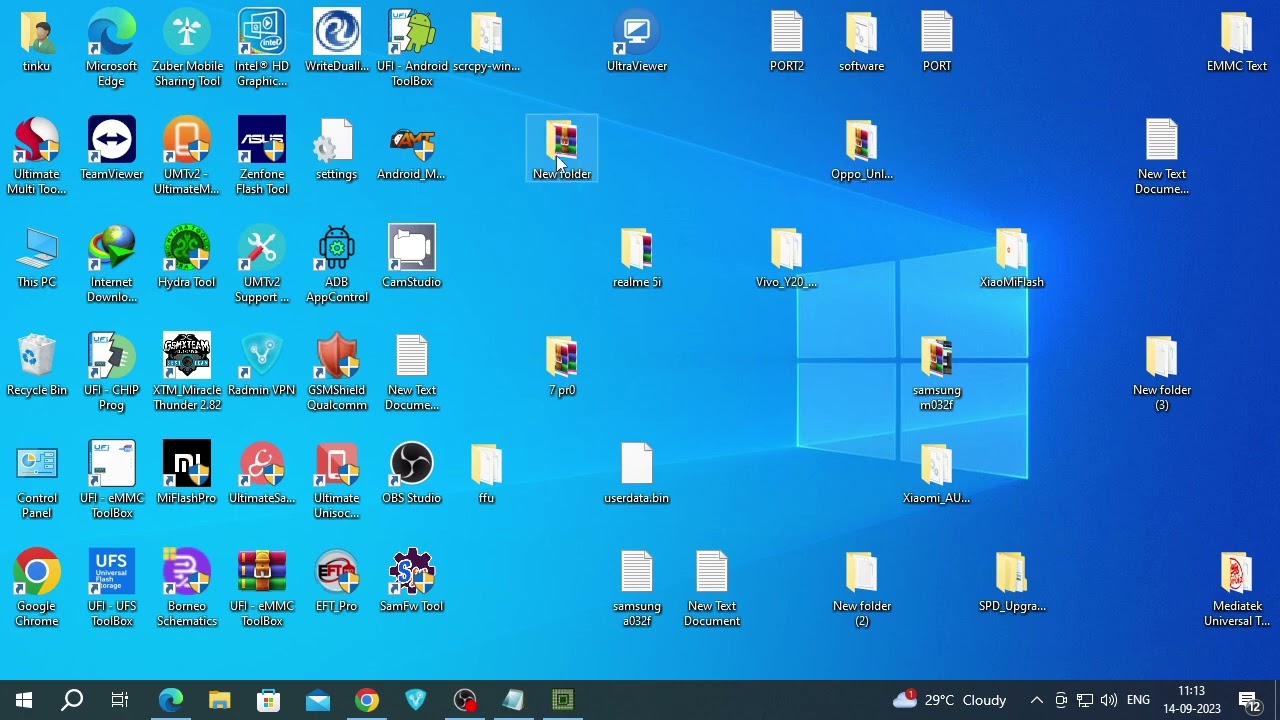Launch OBS Studio from the desktop shortcut
This screenshot has width=1280, height=720.
point(412,474)
